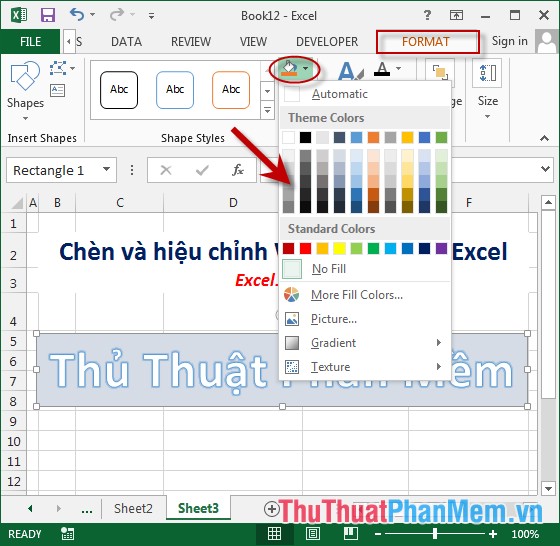The image size is (560, 546).
Task: Click the zoom slider handle
Action: point(435,534)
